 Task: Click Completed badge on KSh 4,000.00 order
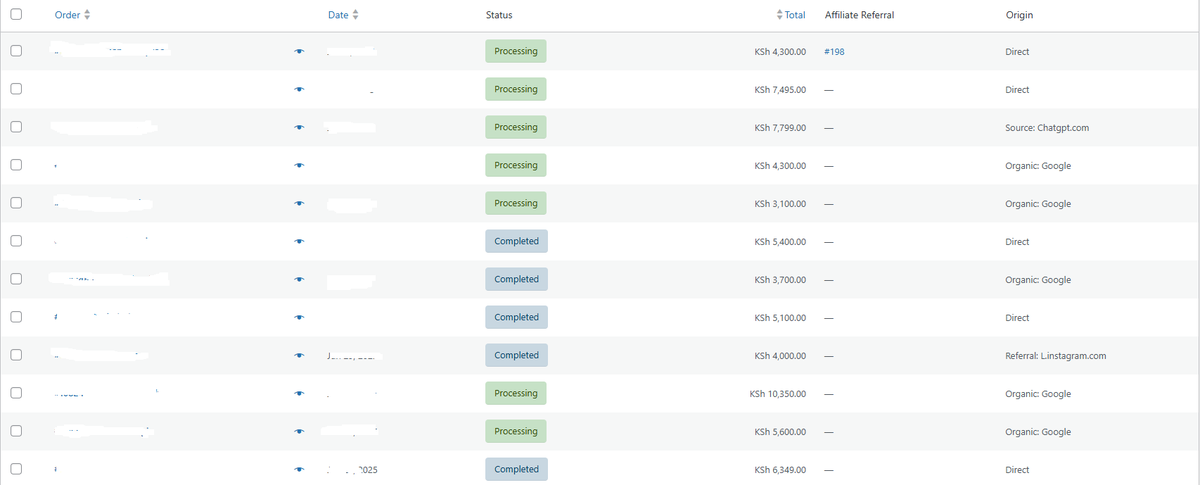point(516,355)
